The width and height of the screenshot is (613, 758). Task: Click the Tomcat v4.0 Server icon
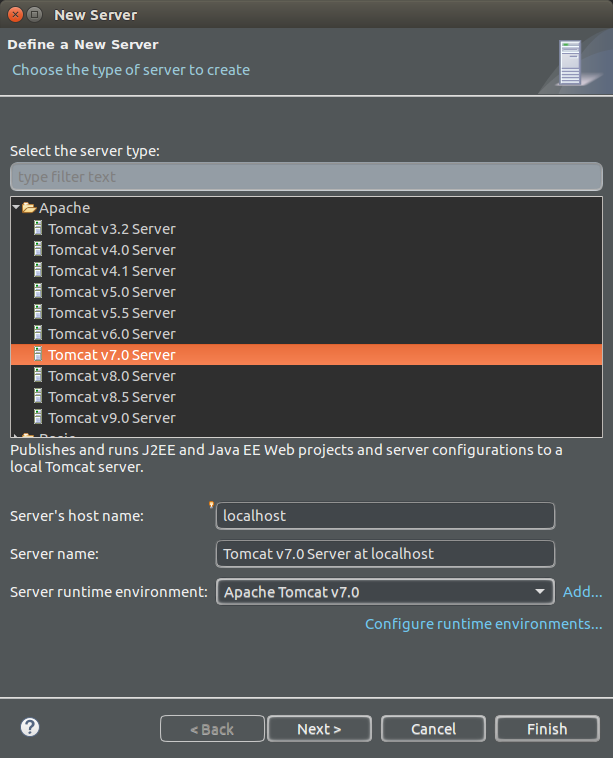(x=38, y=249)
